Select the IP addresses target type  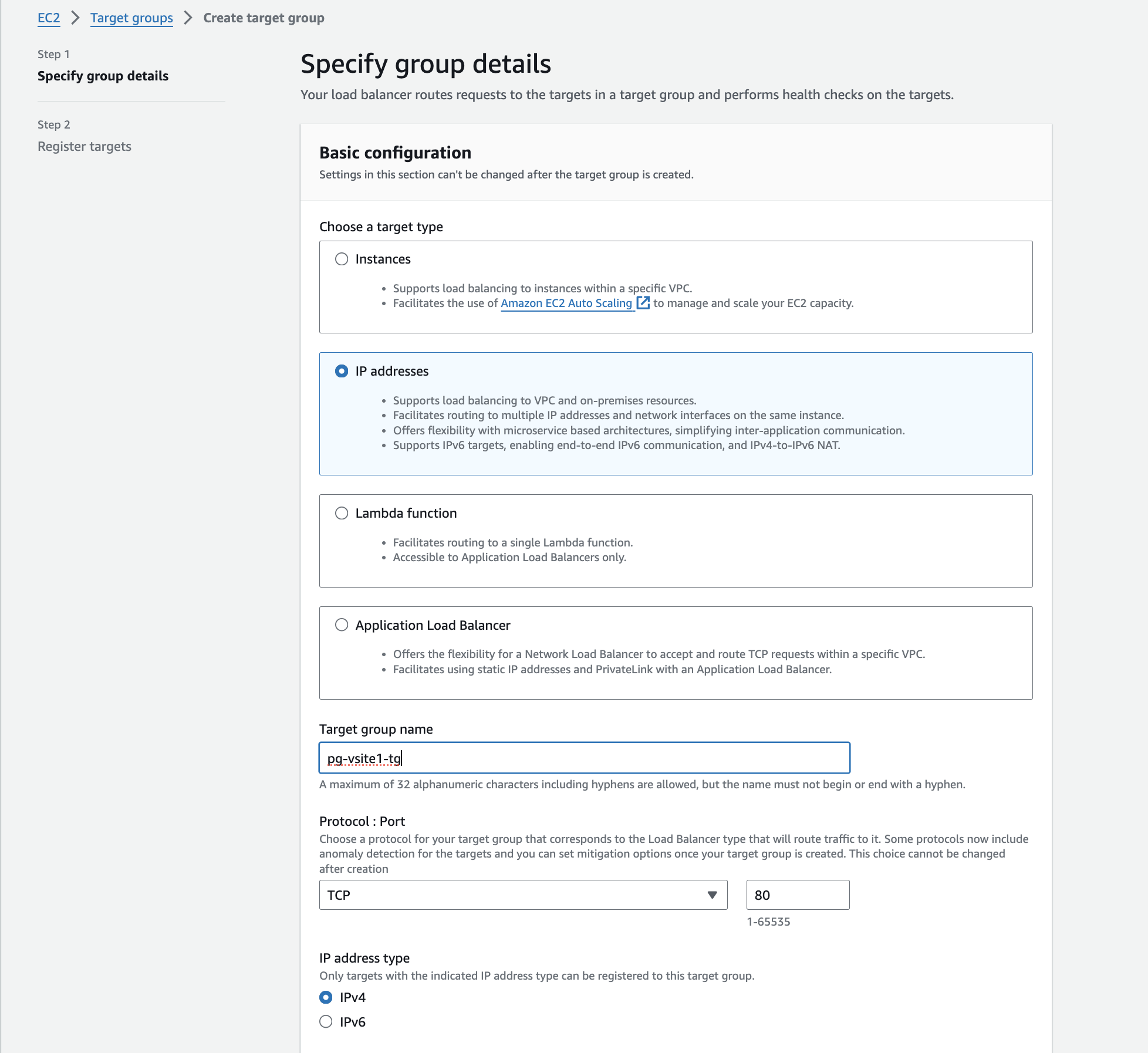342,371
